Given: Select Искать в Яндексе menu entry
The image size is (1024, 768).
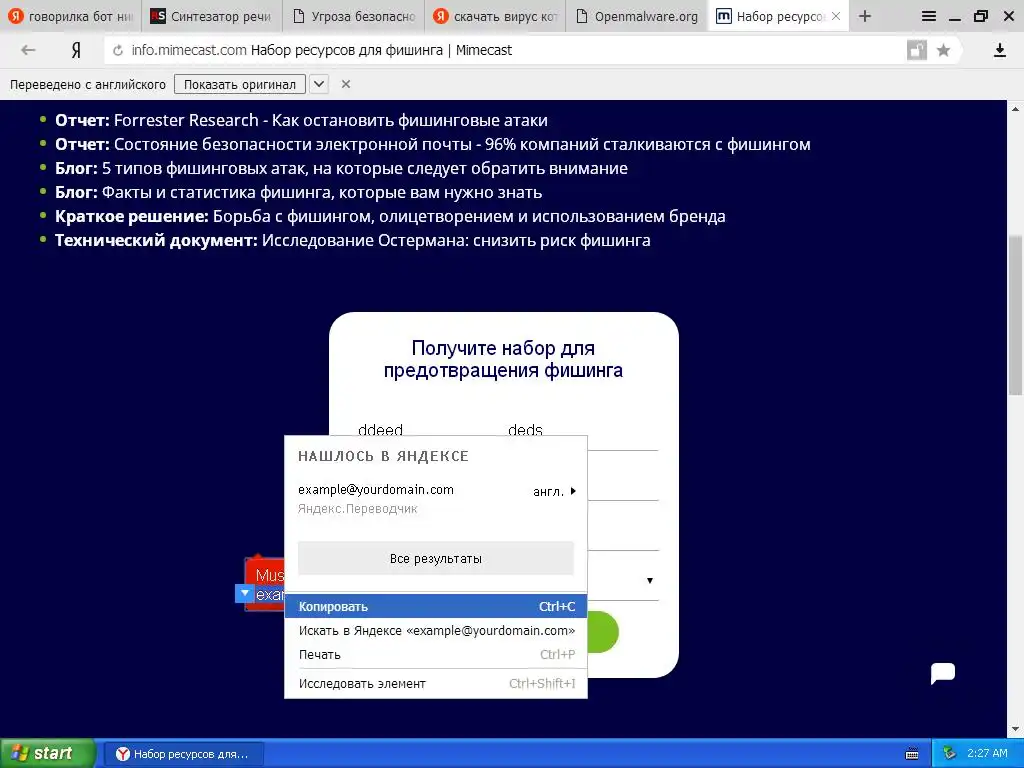Looking at the screenshot, I should tap(436, 630).
